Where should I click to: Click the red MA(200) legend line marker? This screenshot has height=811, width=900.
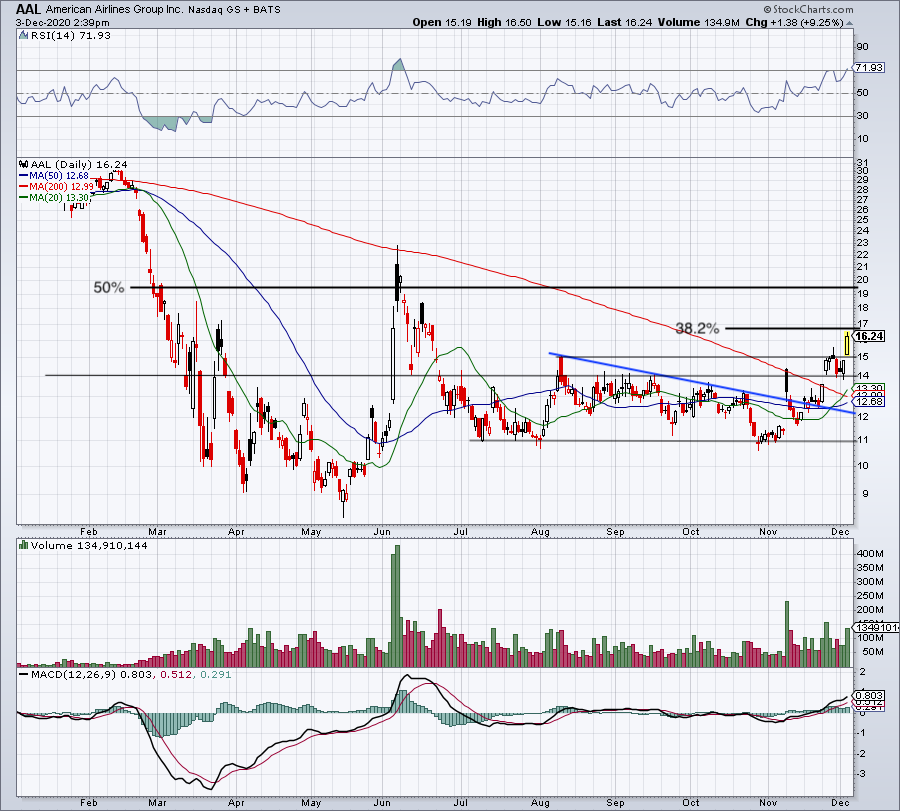tap(24, 187)
